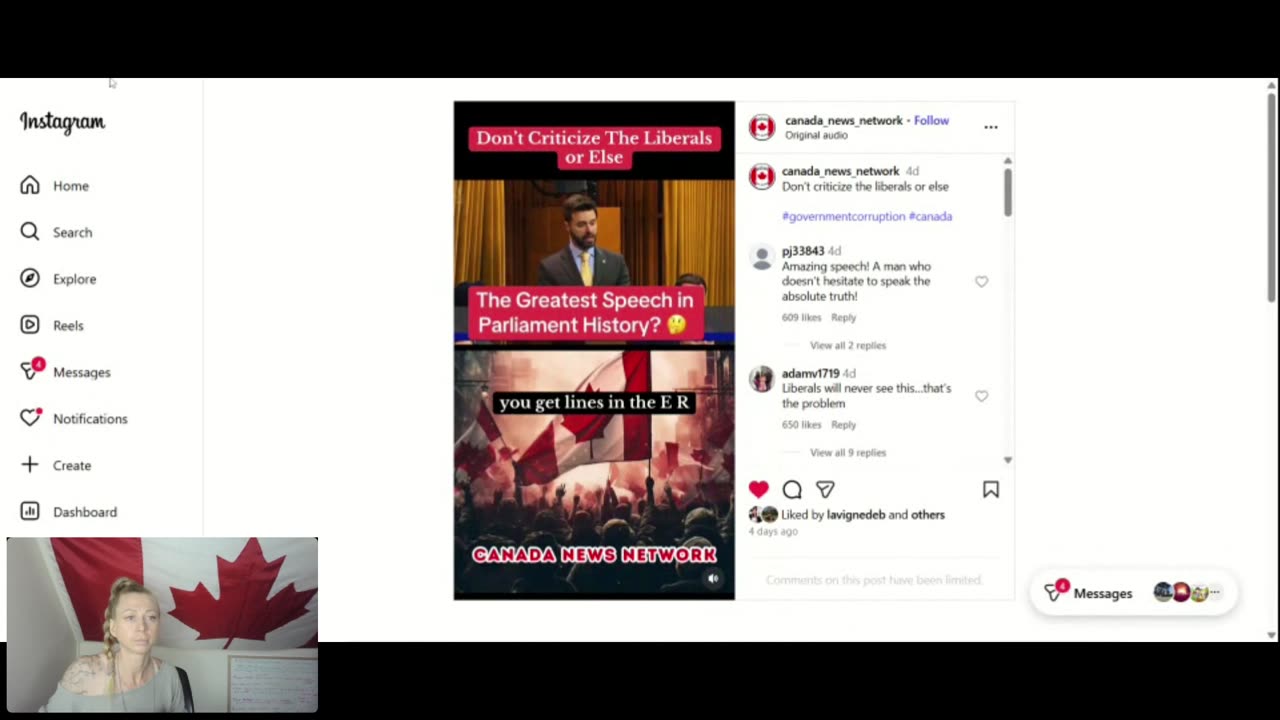Click the webcam overlay video
The width and height of the screenshot is (1280, 720).
pos(162,625)
